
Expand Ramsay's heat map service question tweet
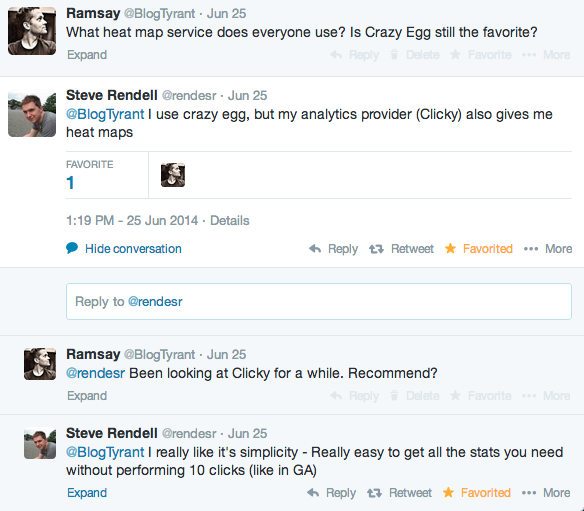87,55
